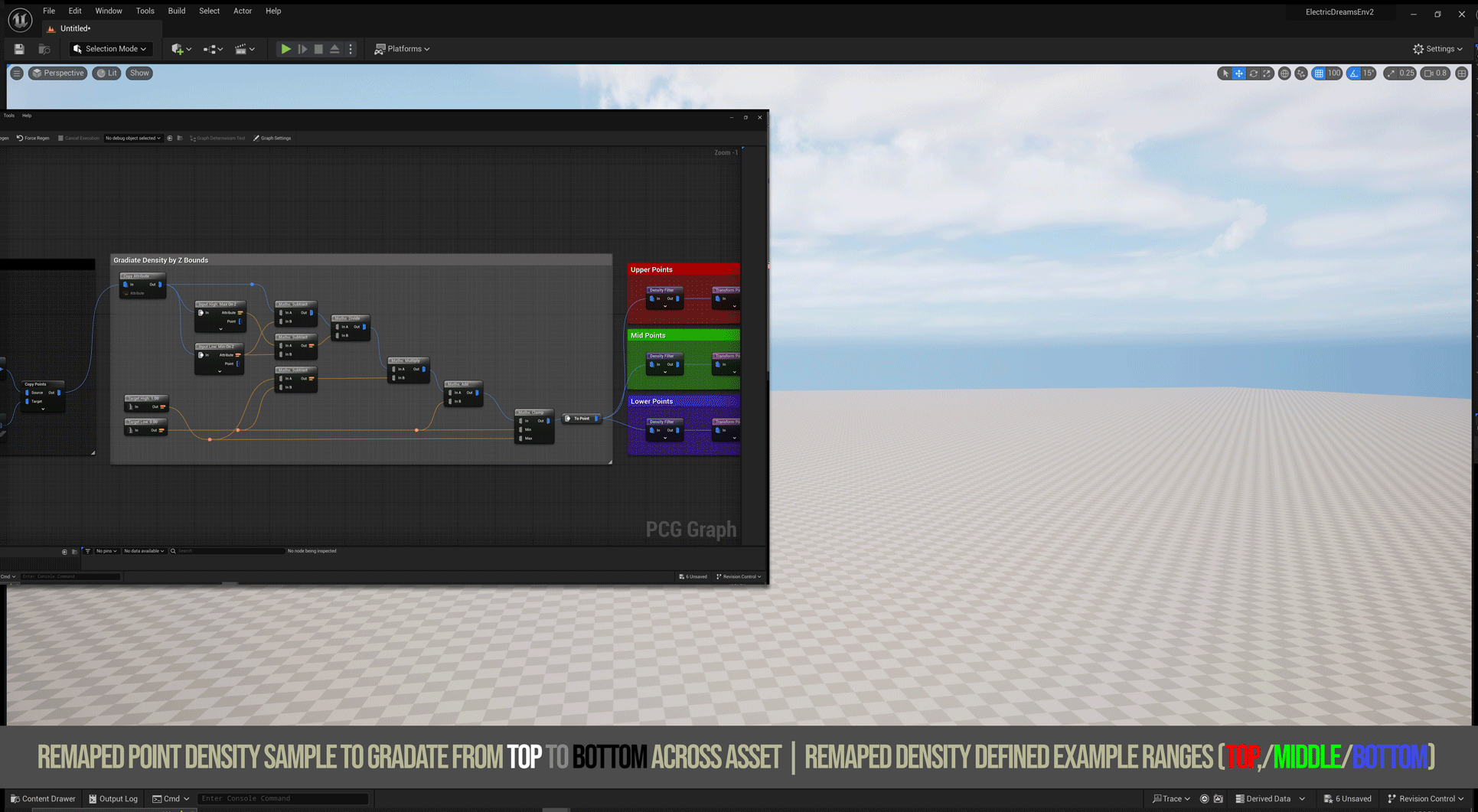Screen dimensions: 1478x812
Task: Select the green Mid Points comment box
Action: tap(684, 335)
